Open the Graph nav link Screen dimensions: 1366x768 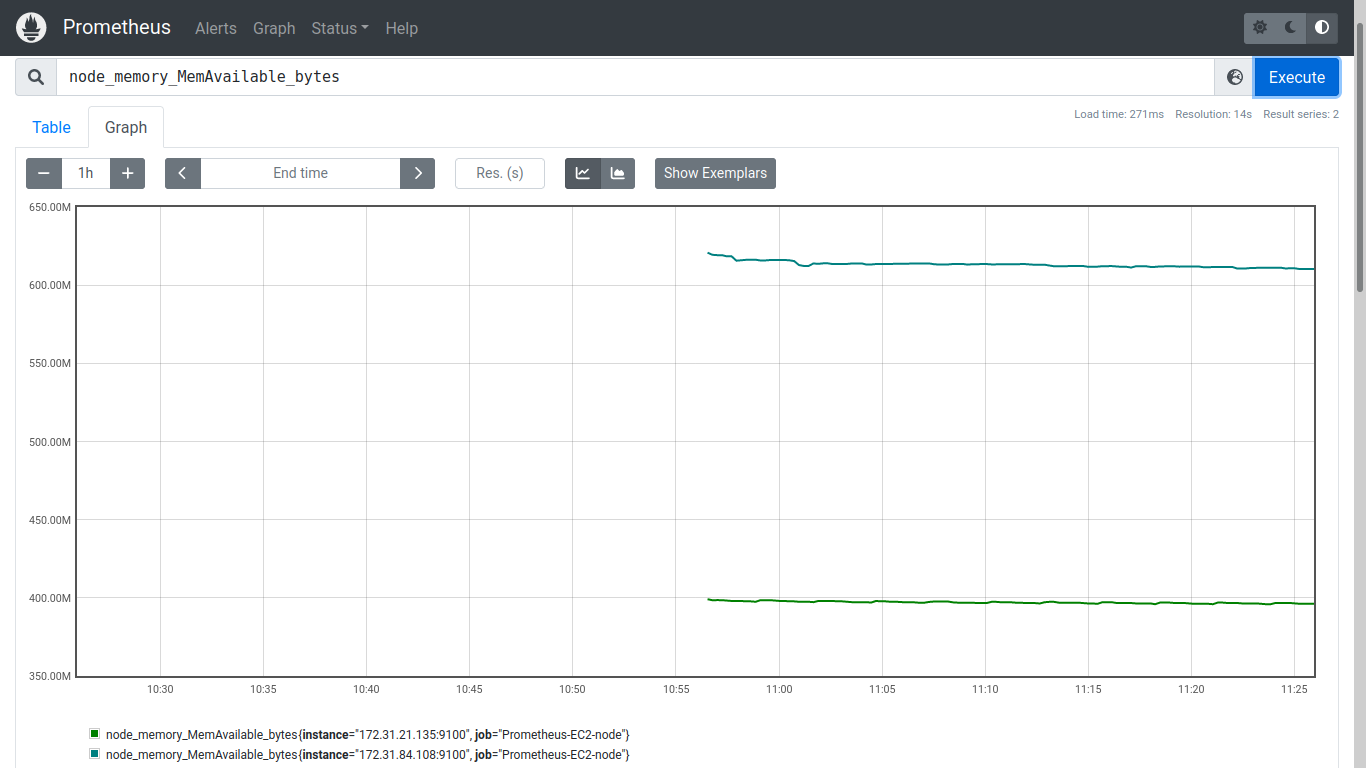pyautogui.click(x=274, y=28)
